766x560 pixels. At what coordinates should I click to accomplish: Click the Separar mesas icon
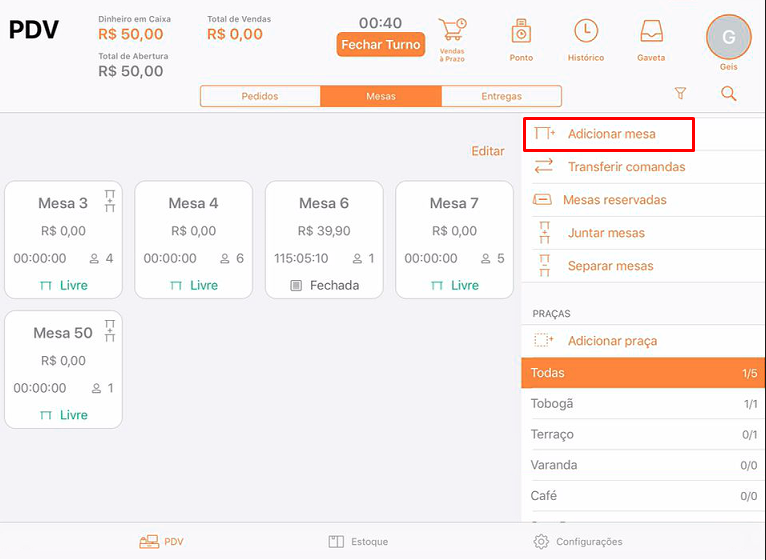[544, 265]
